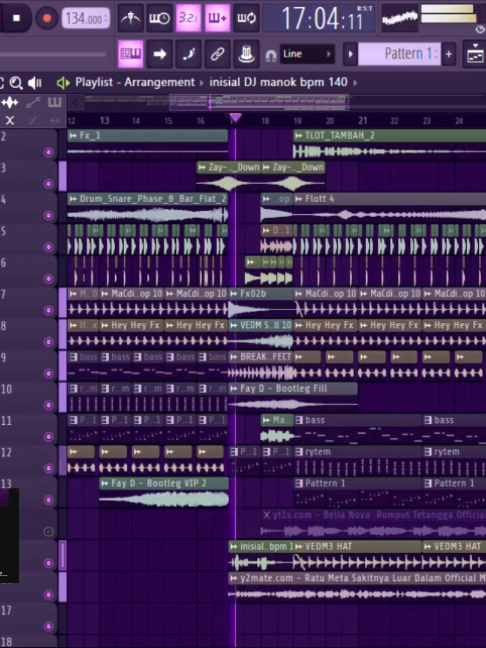The width and height of the screenshot is (486, 648).
Task: Mute track 5 toggle LED
Action: [48, 247]
